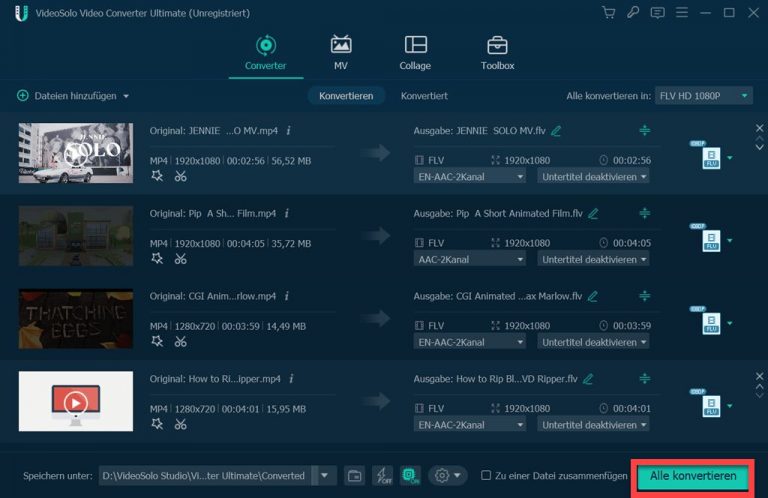Show info for Pip A Short Film file
Viewport: 768px width, 498px height.
click(x=287, y=213)
